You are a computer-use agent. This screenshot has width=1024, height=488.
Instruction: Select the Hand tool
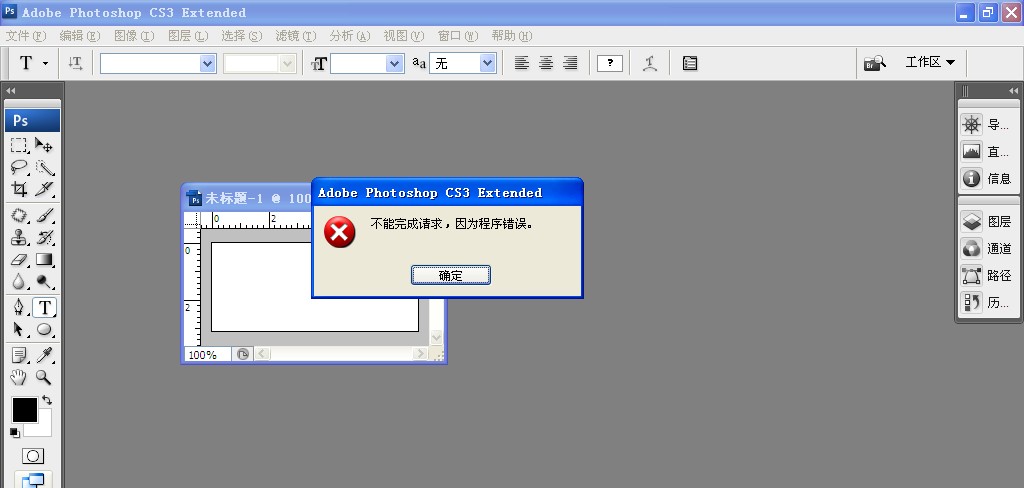click(20, 377)
